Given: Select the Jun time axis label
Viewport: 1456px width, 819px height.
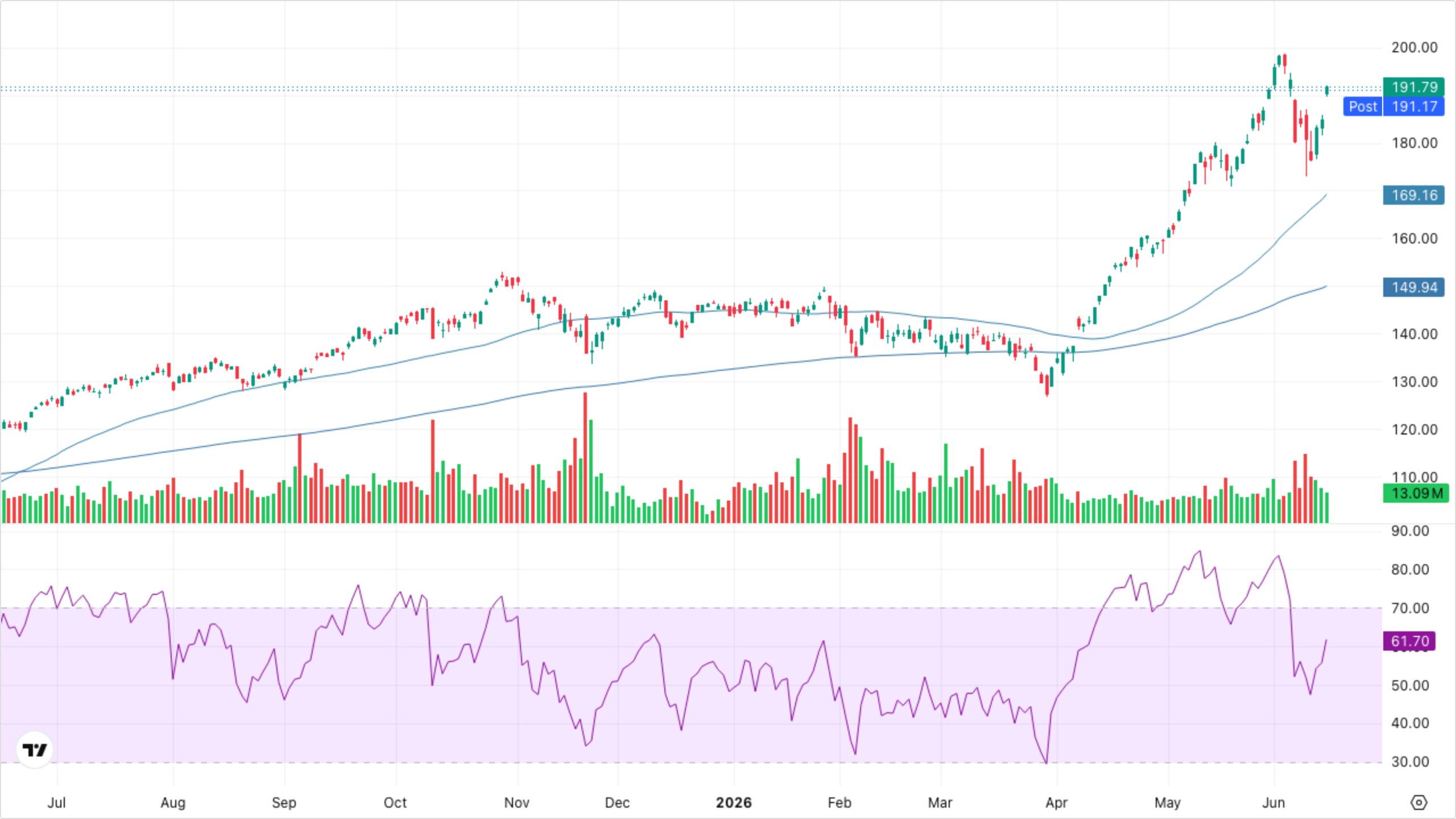Looking at the screenshot, I should [1273, 803].
